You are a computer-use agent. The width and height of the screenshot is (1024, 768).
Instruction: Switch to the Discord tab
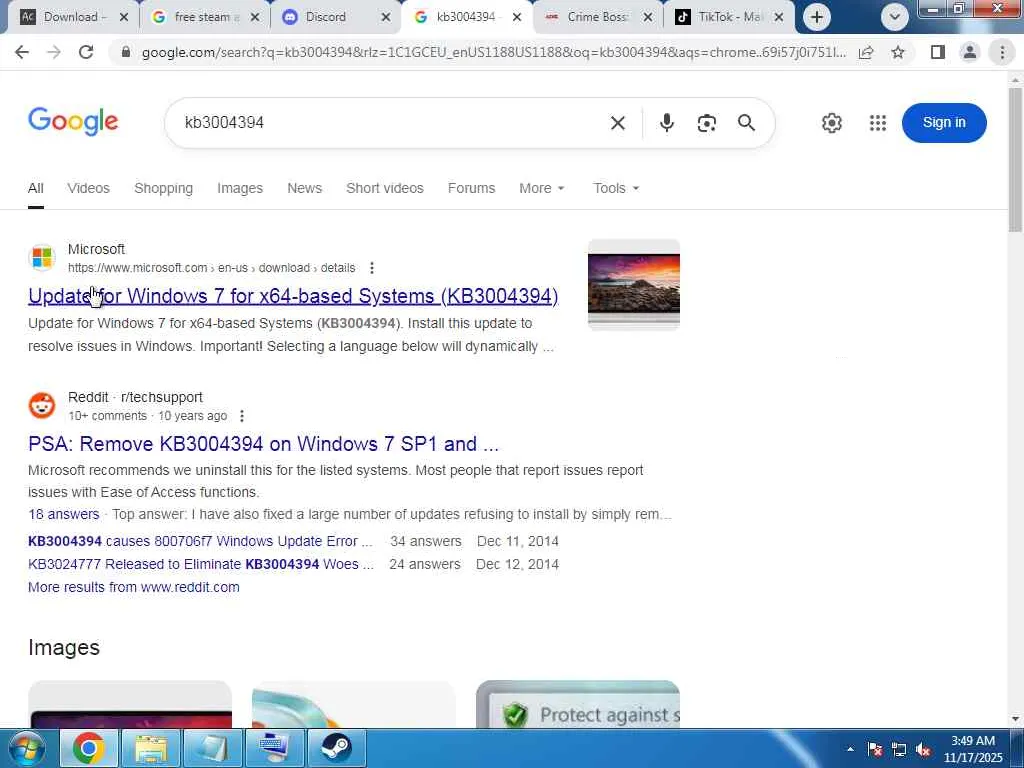click(x=325, y=17)
